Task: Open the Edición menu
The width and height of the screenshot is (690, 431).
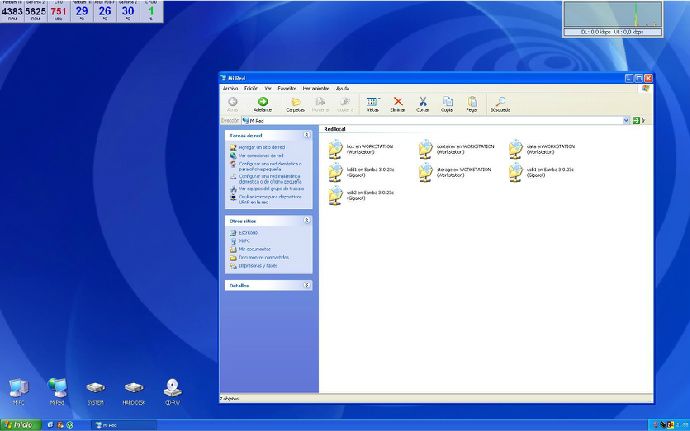Action: [x=251, y=88]
